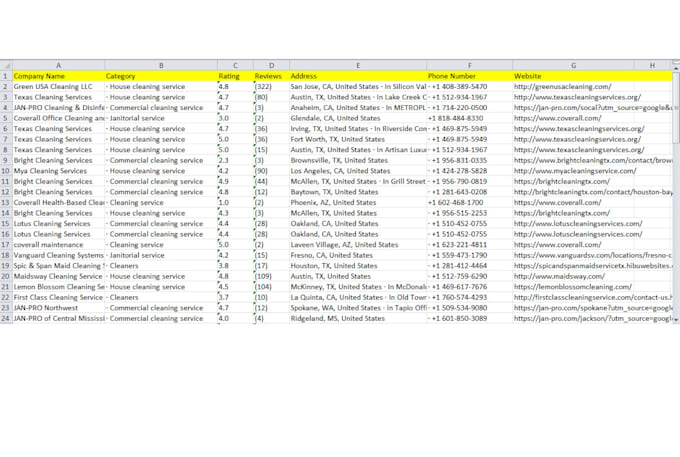The height and width of the screenshot is (457, 680).
Task: Select column G header
Action: pyautogui.click(x=573, y=65)
